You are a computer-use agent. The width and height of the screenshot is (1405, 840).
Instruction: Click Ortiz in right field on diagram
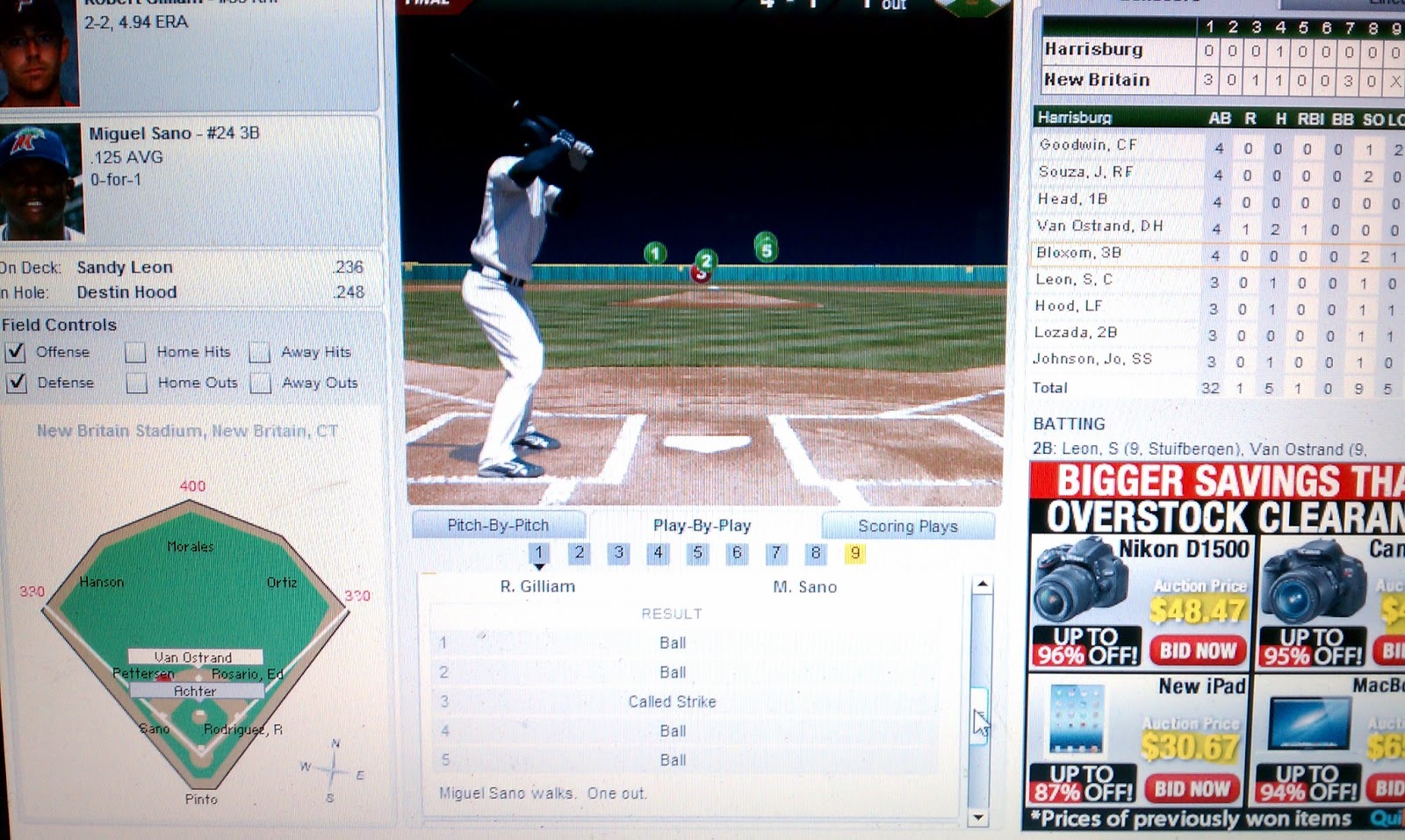tap(282, 583)
